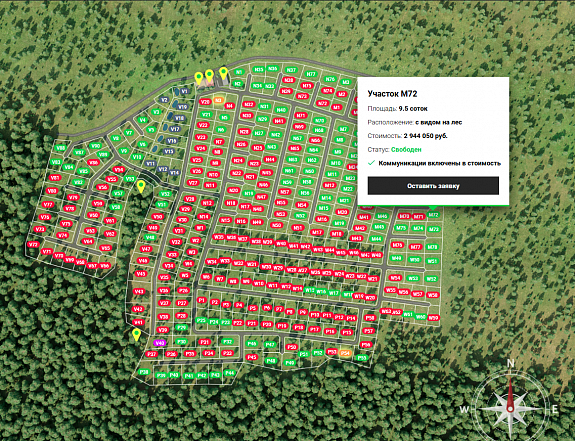
Task: Click the yellow pin near plot V41
Action: coord(136,335)
